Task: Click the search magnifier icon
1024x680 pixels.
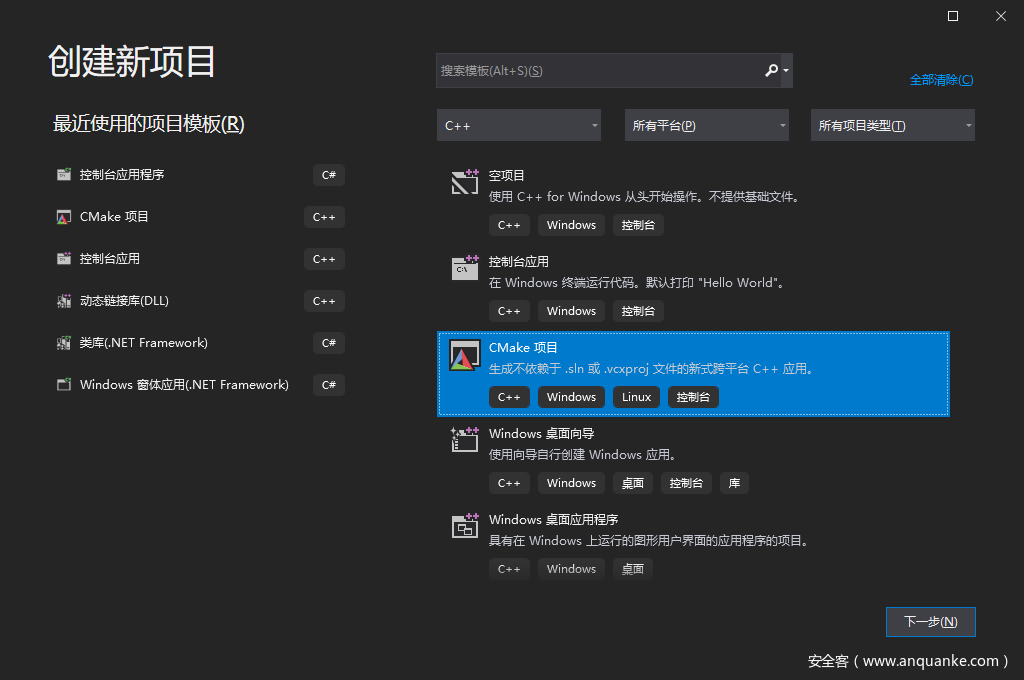Action: [x=771, y=71]
